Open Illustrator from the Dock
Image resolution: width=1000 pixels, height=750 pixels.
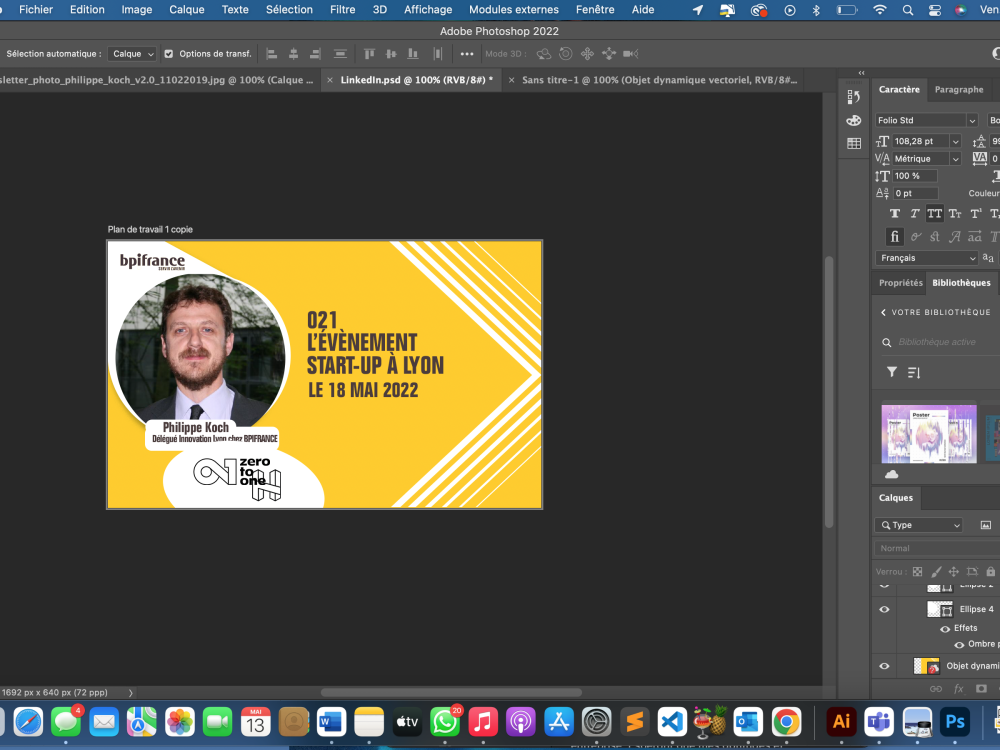(841, 721)
